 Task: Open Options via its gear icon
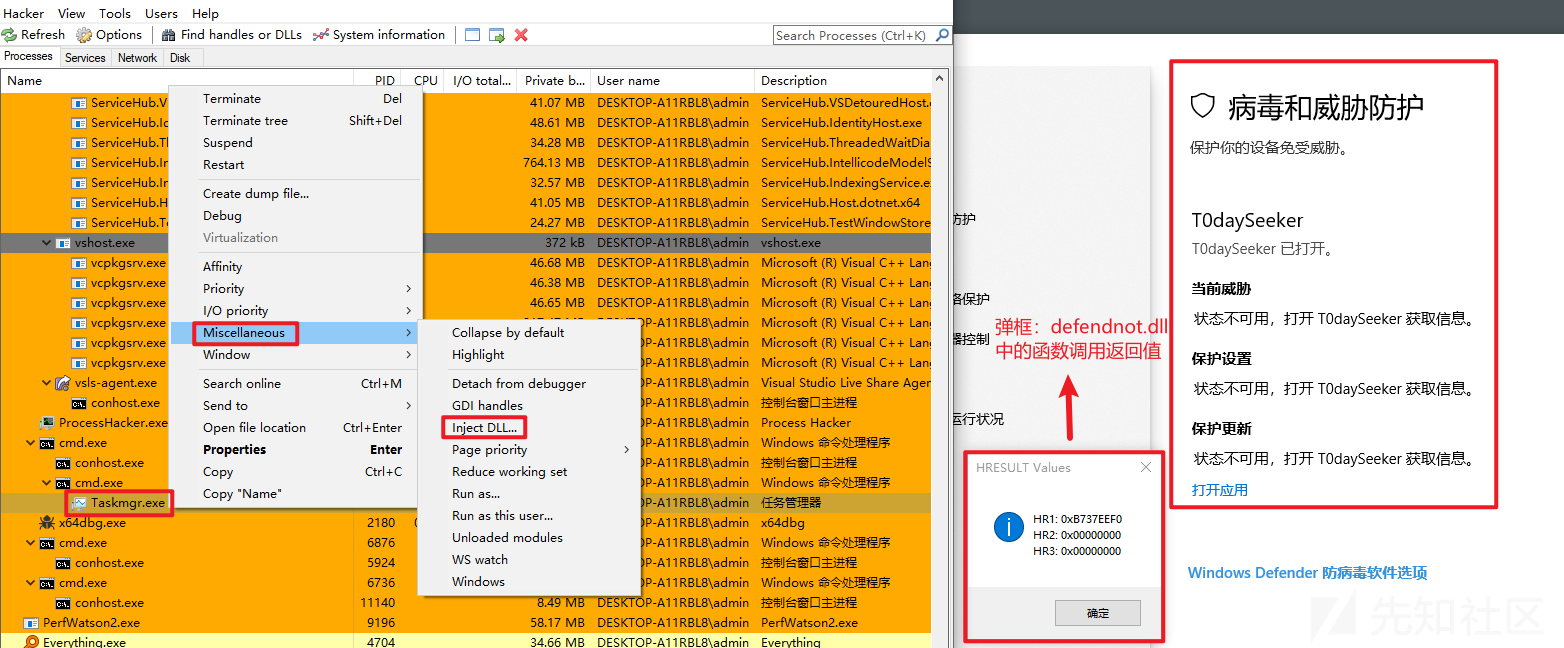pyautogui.click(x=83, y=35)
